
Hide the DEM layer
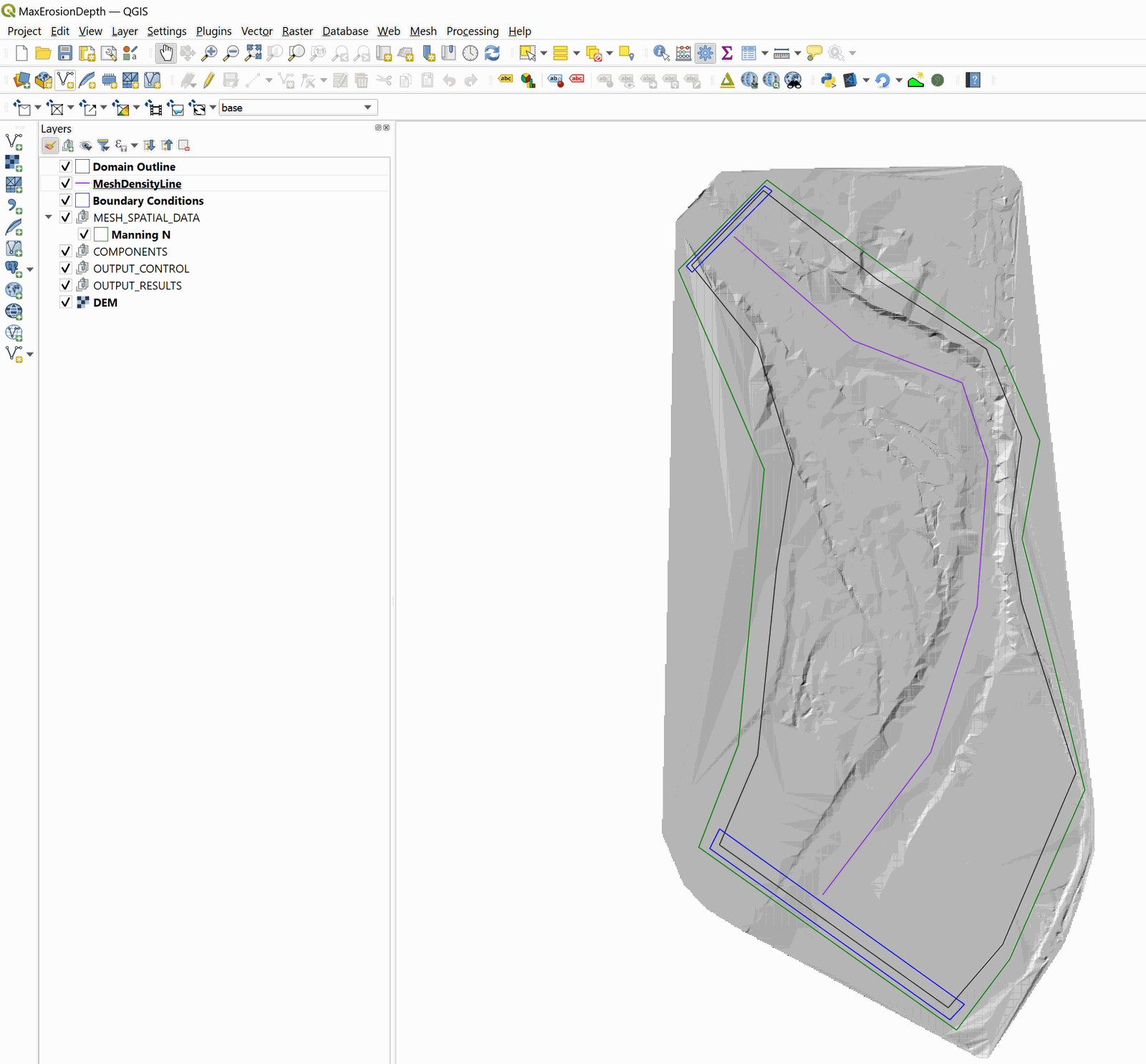tap(66, 302)
